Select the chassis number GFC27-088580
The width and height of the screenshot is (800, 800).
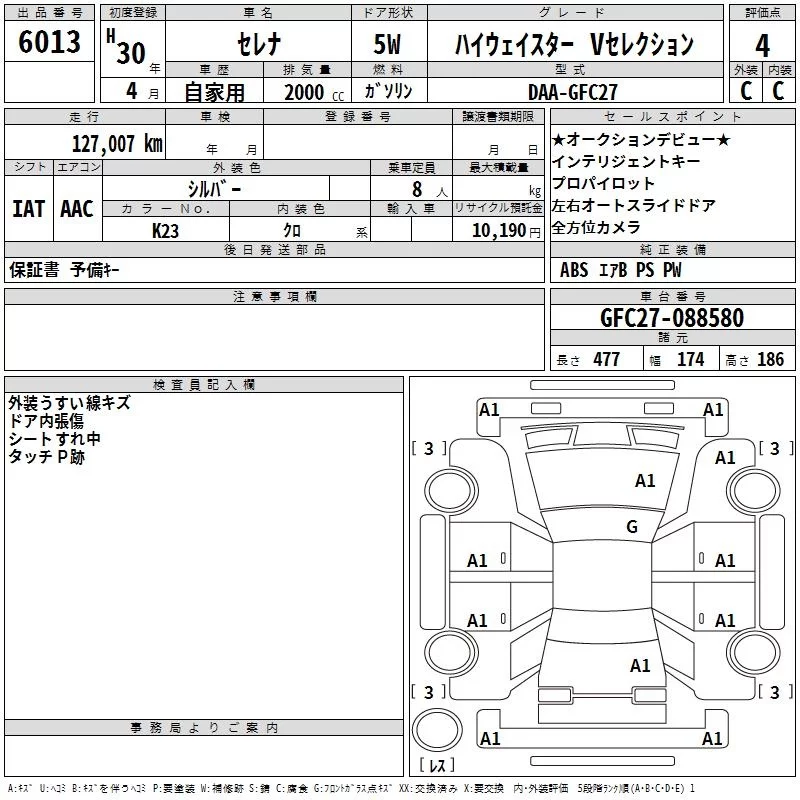coord(672,317)
